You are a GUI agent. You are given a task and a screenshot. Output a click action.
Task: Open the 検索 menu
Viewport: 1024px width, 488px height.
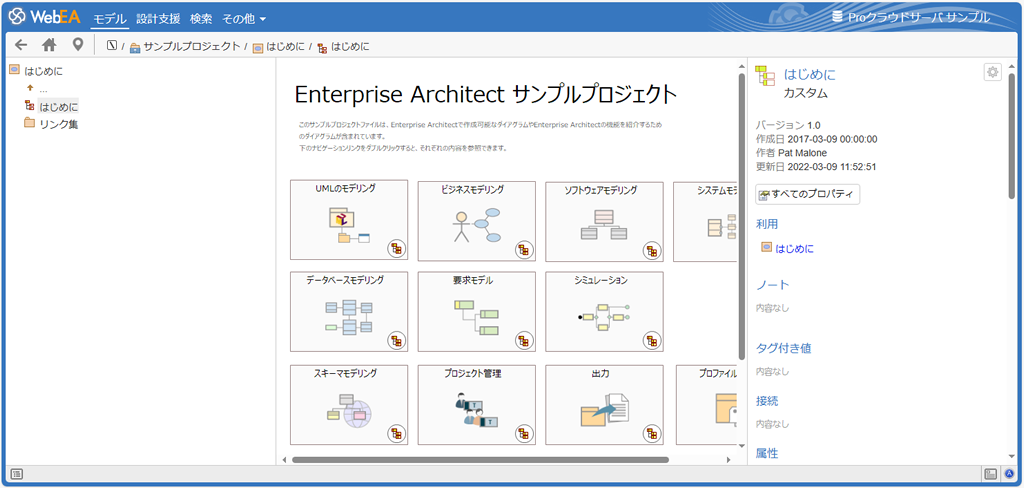click(200, 19)
